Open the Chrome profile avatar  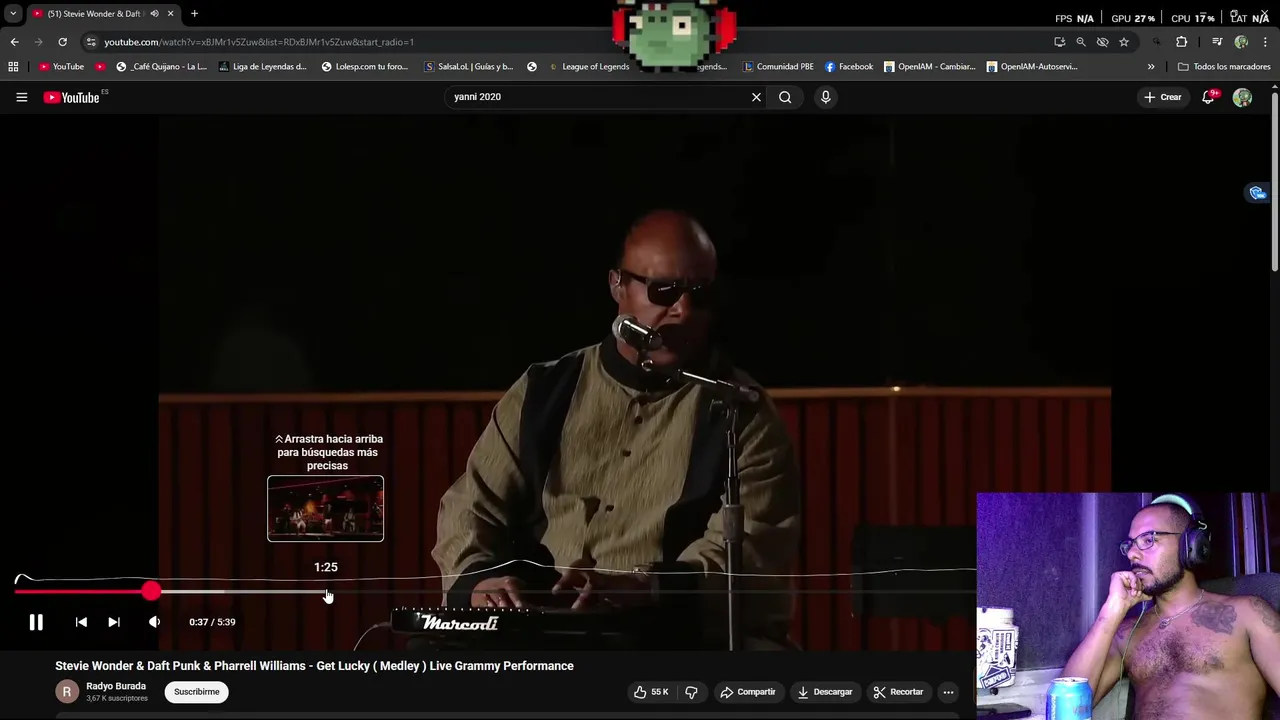(x=1241, y=42)
